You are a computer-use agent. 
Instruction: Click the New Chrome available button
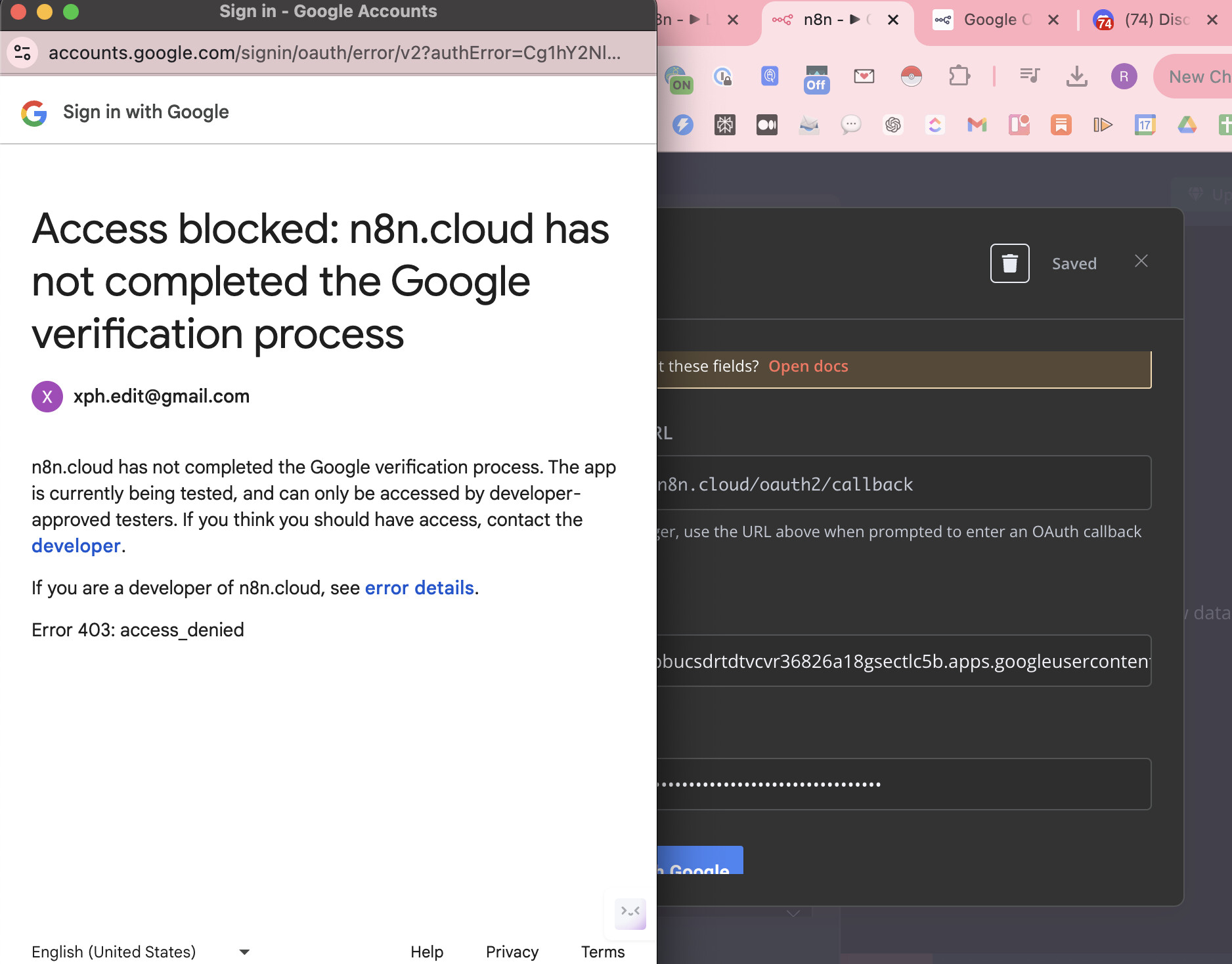click(1193, 77)
